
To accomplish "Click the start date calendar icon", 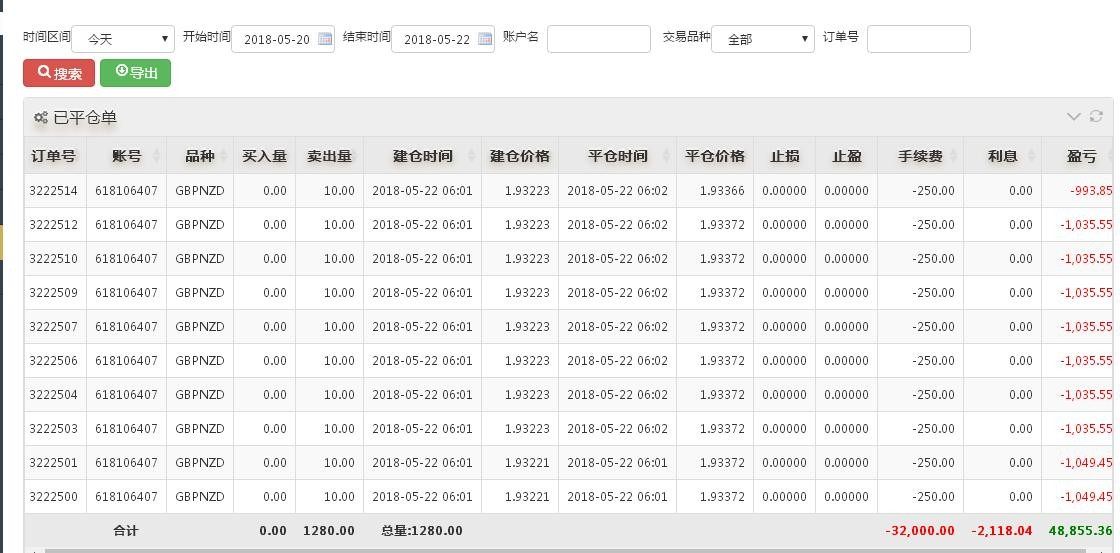I will coord(325,39).
